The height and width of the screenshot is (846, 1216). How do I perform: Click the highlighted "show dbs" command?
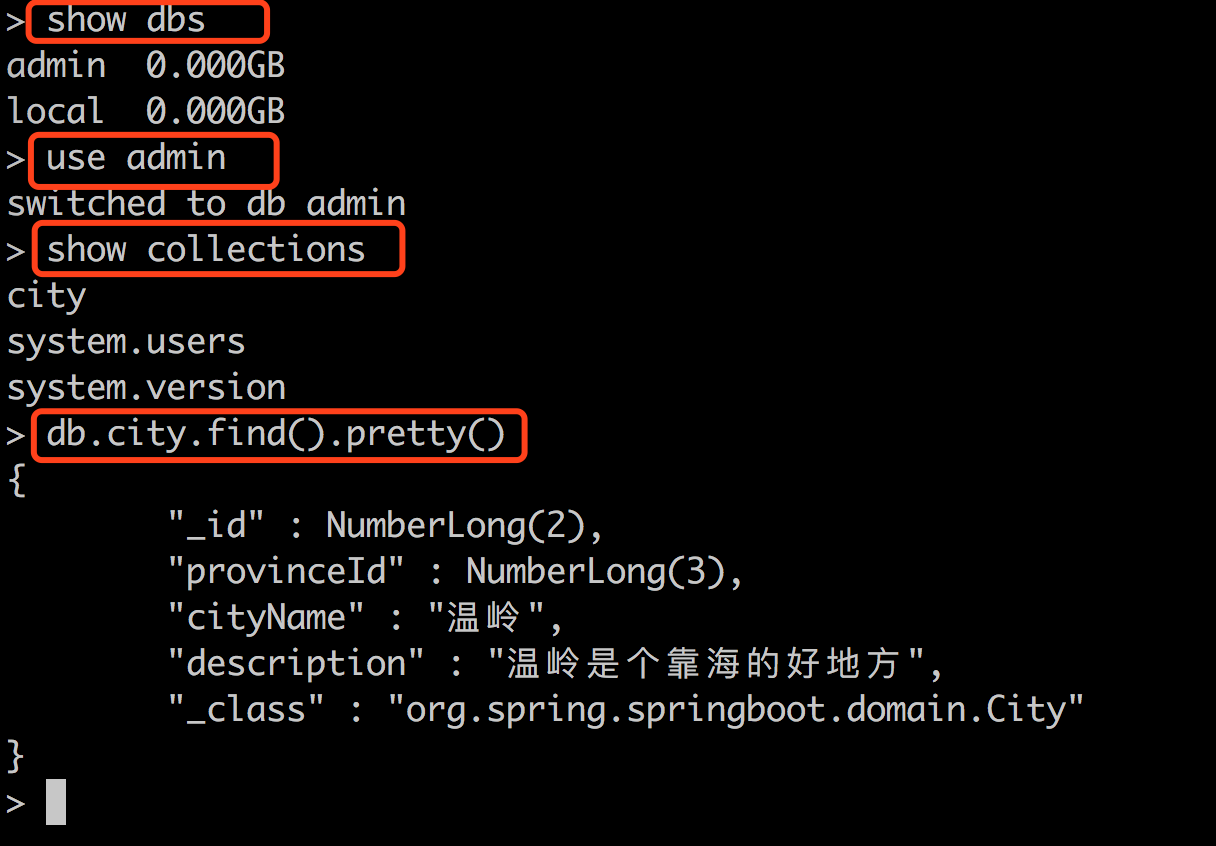point(126,20)
